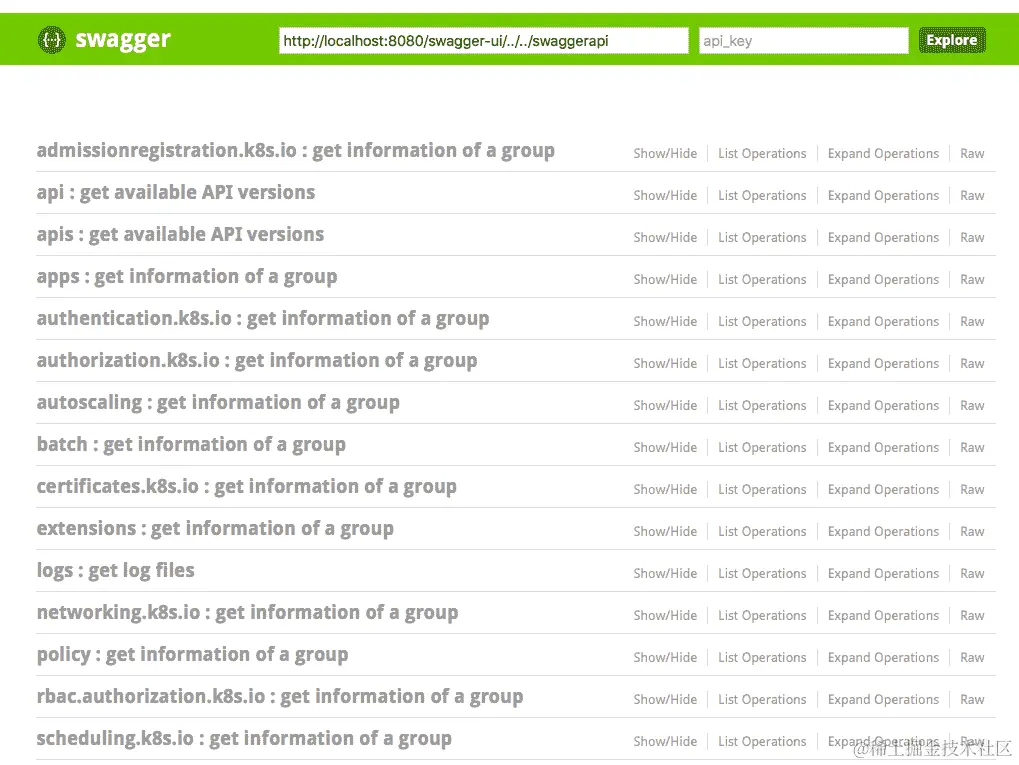1019x765 pixels.
Task: Toggle Show/Hide for scheduling.k8s.io
Action: tap(665, 741)
